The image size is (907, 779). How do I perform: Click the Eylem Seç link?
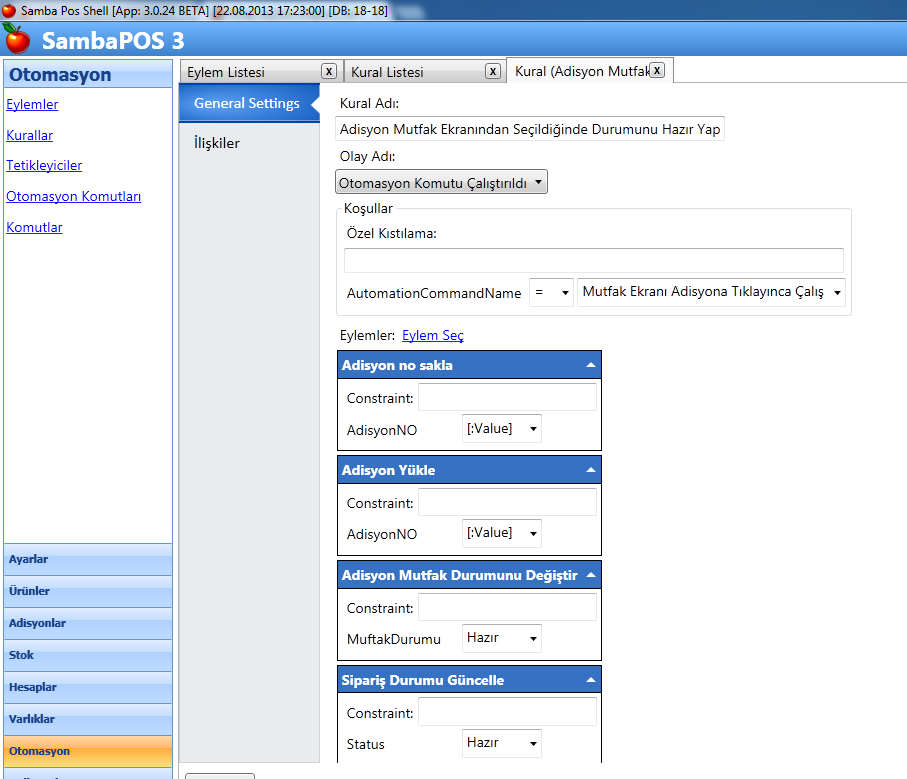pyautogui.click(x=432, y=336)
